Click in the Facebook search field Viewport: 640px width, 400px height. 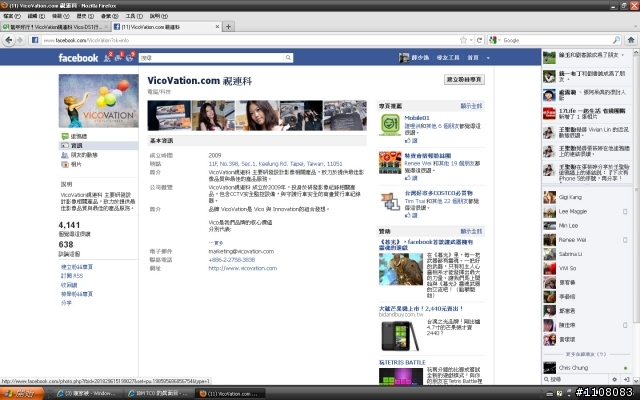(x=211, y=58)
